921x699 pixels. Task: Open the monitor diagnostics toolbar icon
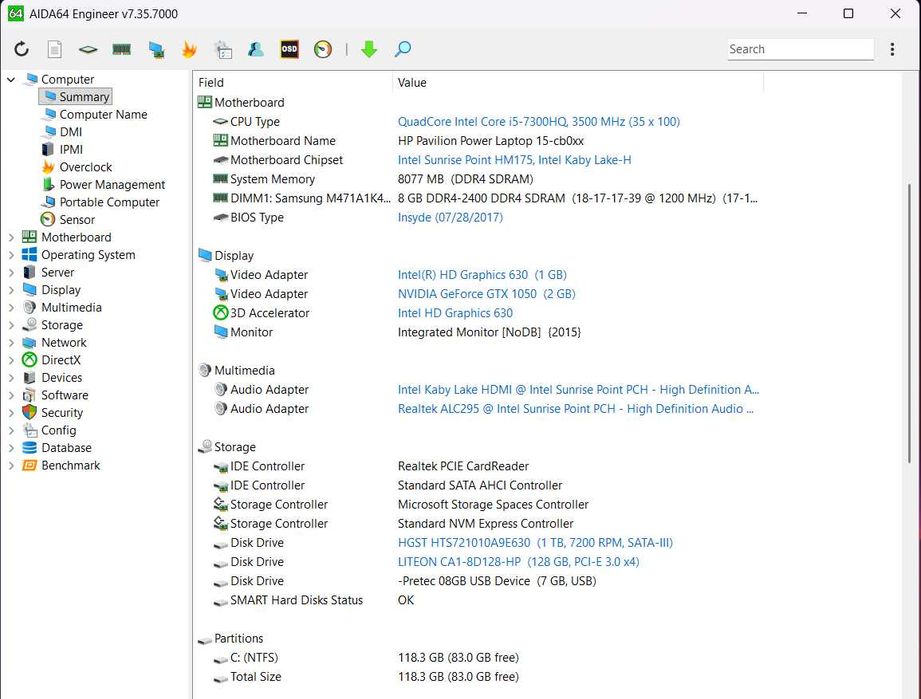tap(156, 50)
